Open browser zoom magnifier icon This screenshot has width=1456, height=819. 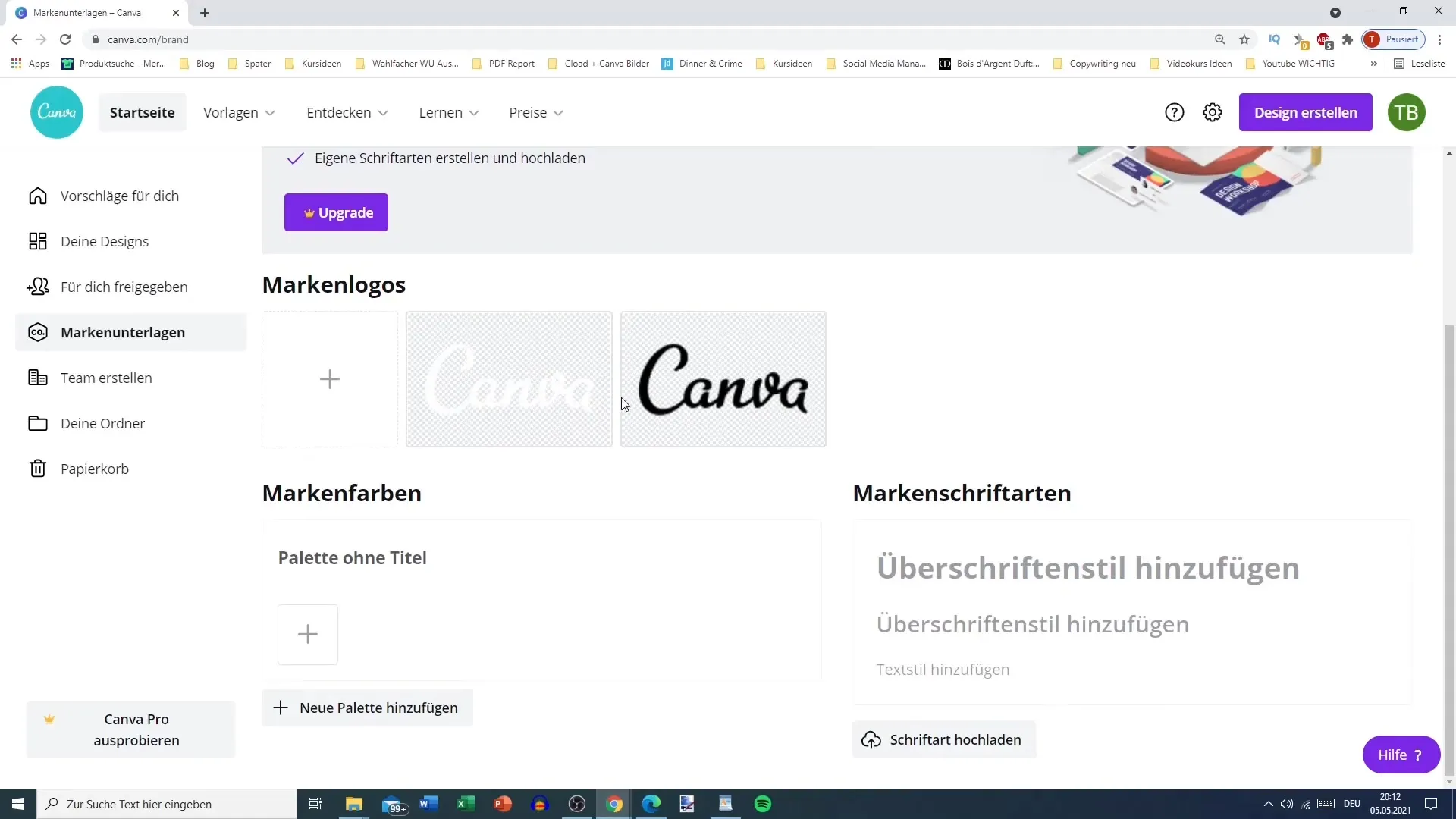1220,39
